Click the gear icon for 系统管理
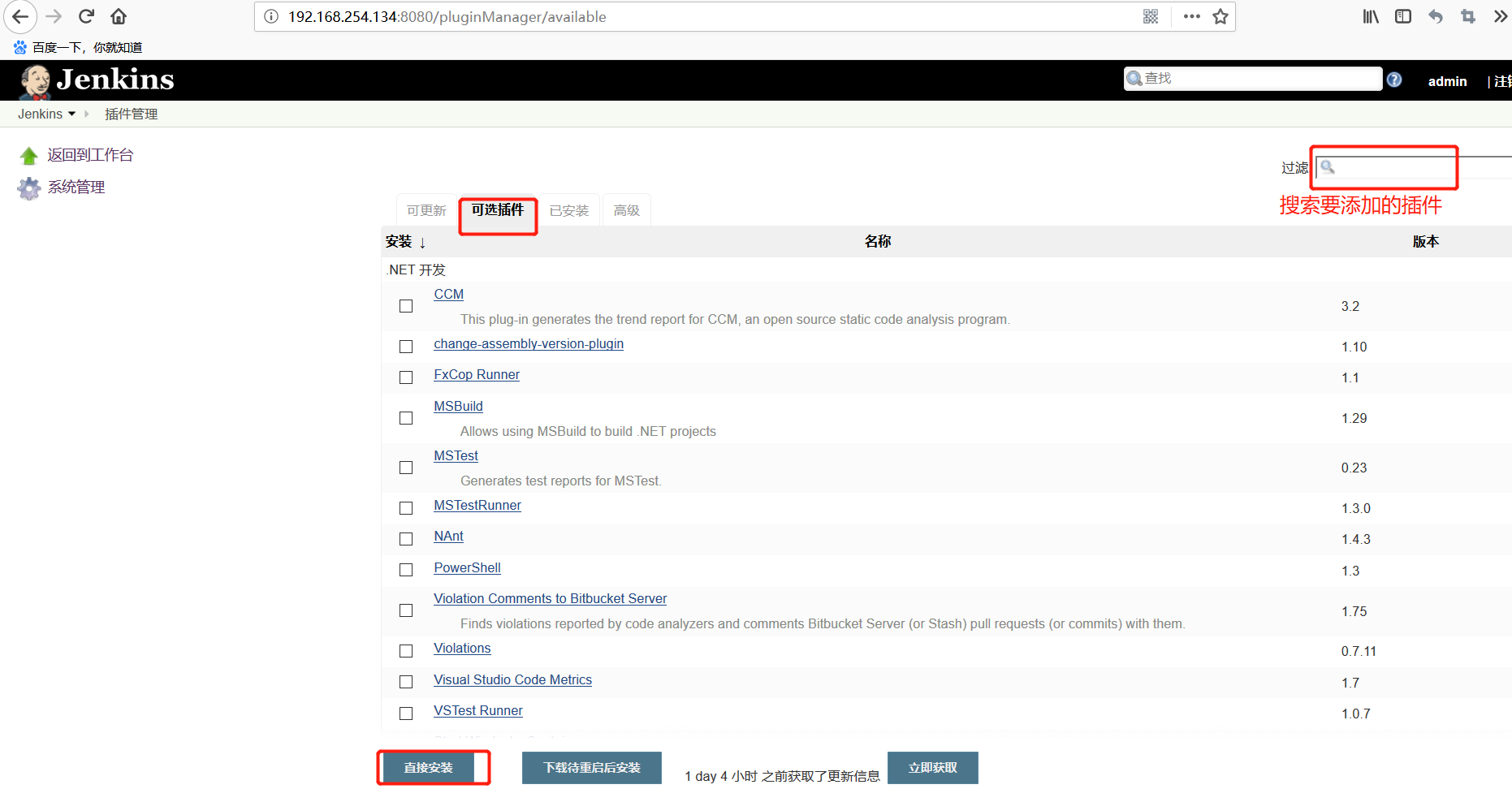 29,188
